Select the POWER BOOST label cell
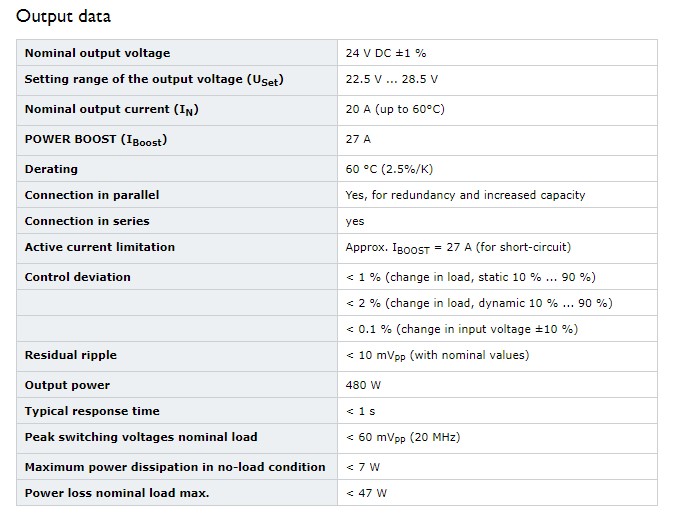The height and width of the screenshot is (525, 674). click(177, 141)
